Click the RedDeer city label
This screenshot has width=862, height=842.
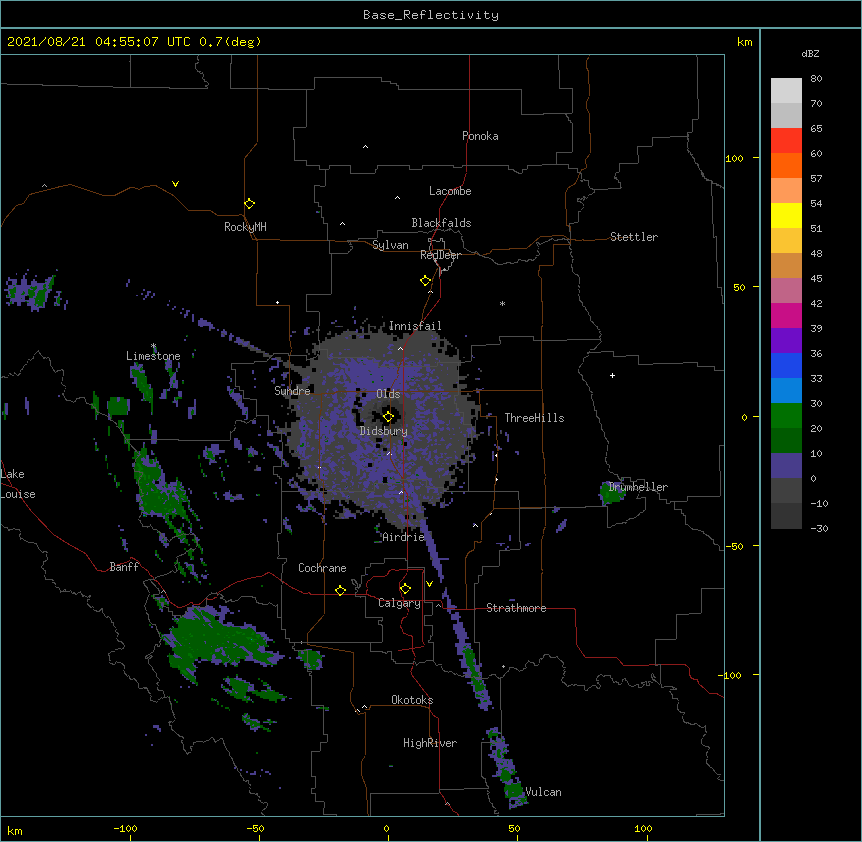pos(440,255)
